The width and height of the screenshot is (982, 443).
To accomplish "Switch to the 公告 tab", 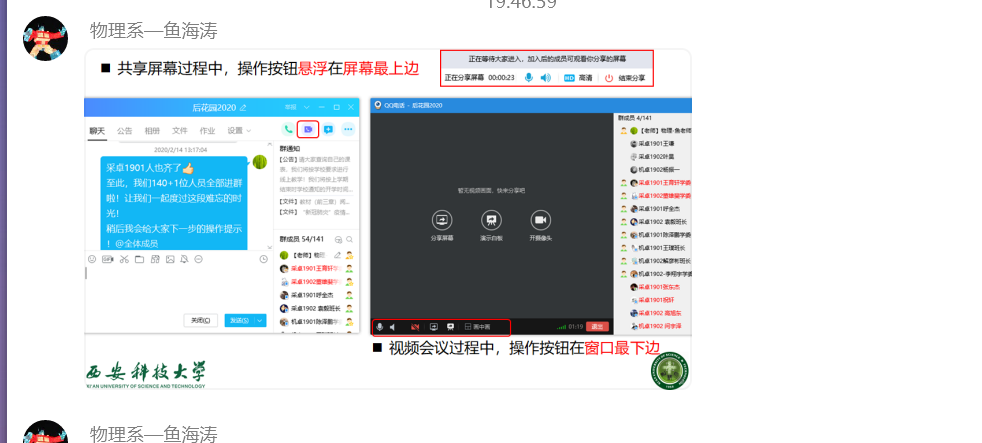I will [124, 130].
